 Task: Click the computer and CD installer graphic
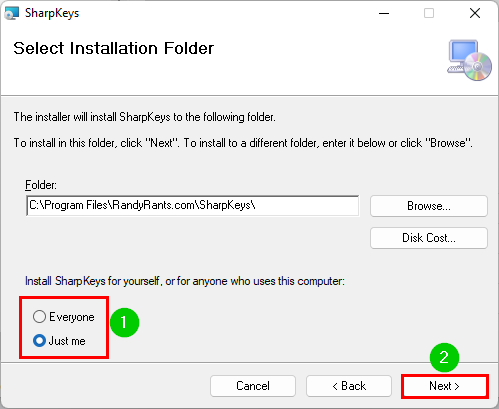pos(470,60)
